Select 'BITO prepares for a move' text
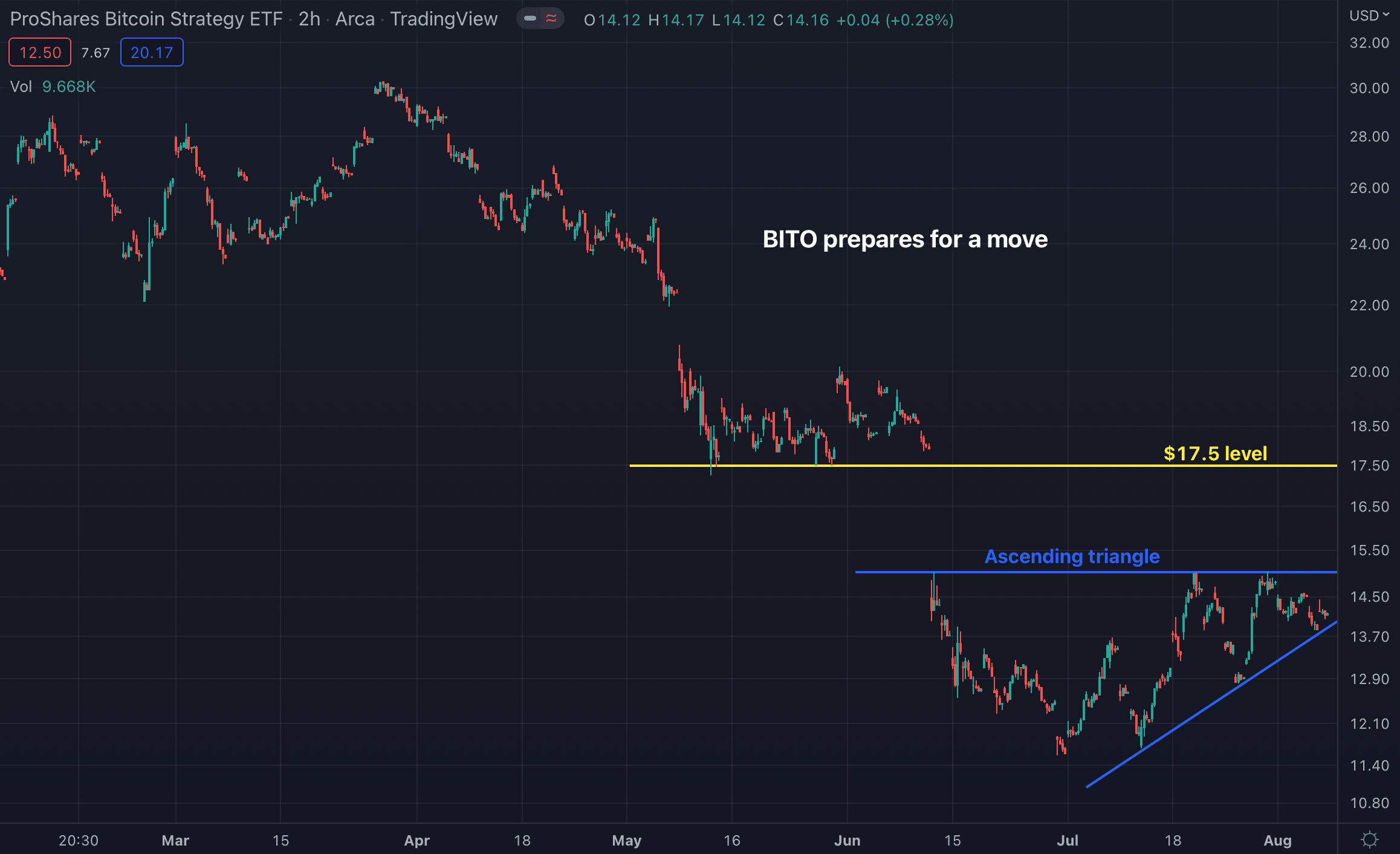Image resolution: width=1400 pixels, height=854 pixels. click(905, 240)
